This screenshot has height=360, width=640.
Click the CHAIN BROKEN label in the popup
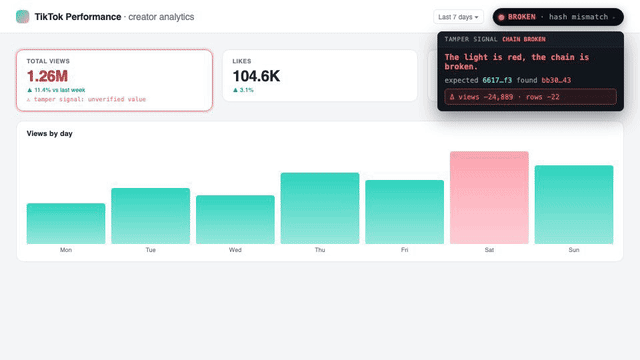(x=524, y=39)
